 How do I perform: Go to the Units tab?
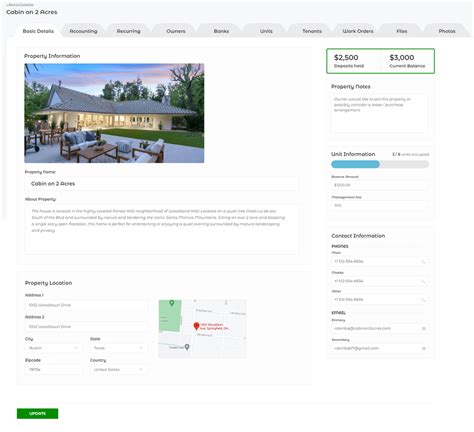coord(266,31)
